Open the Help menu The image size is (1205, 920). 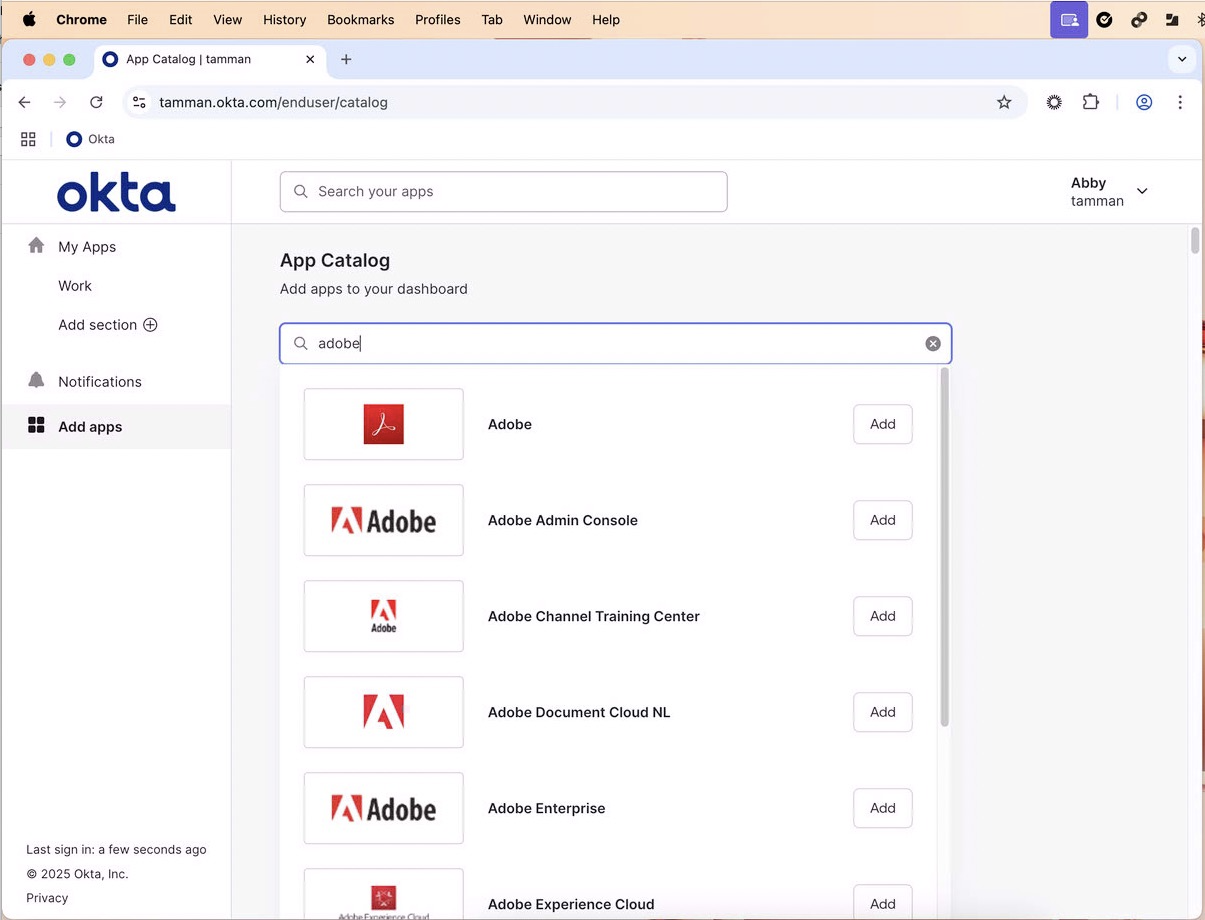606,19
